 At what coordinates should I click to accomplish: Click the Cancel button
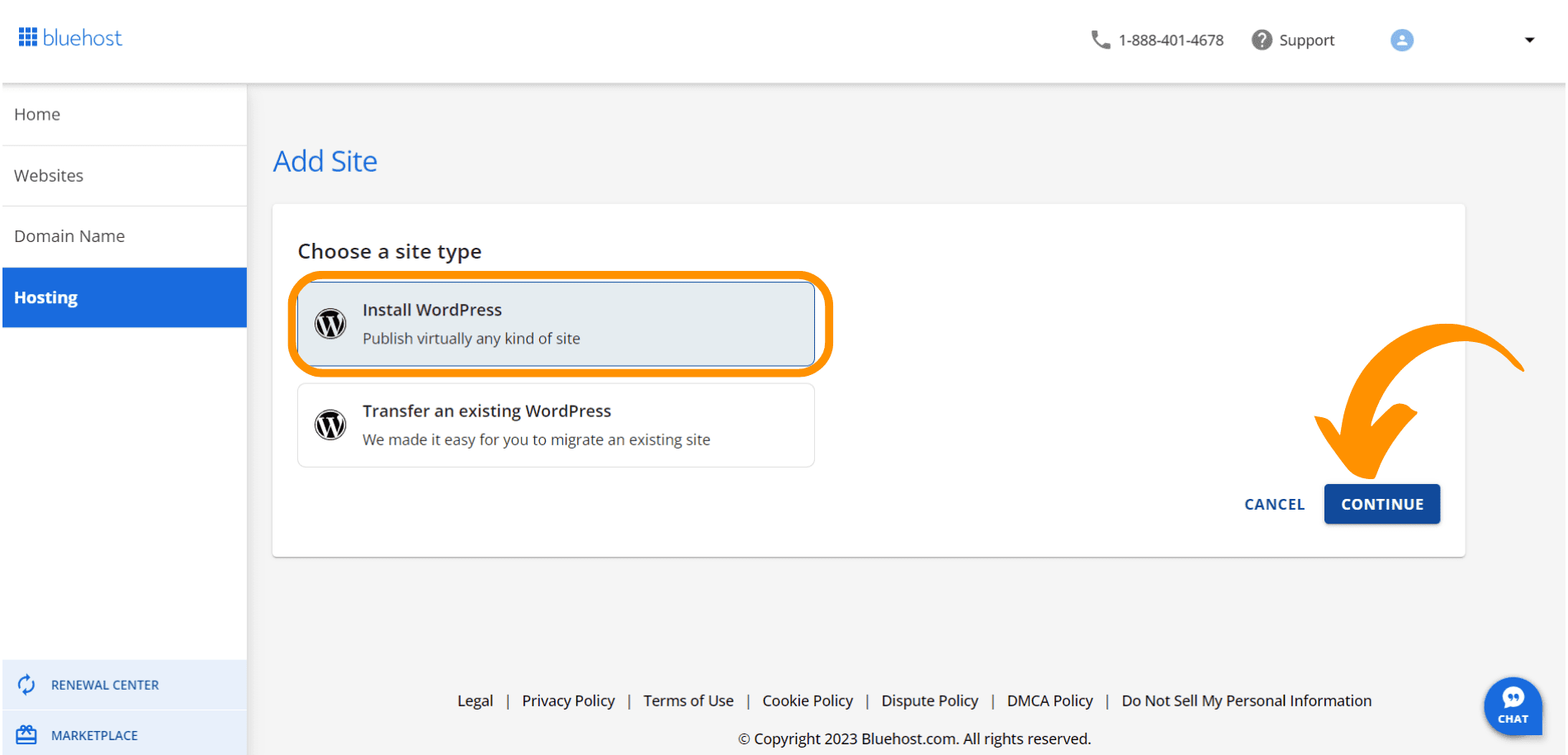coord(1274,504)
